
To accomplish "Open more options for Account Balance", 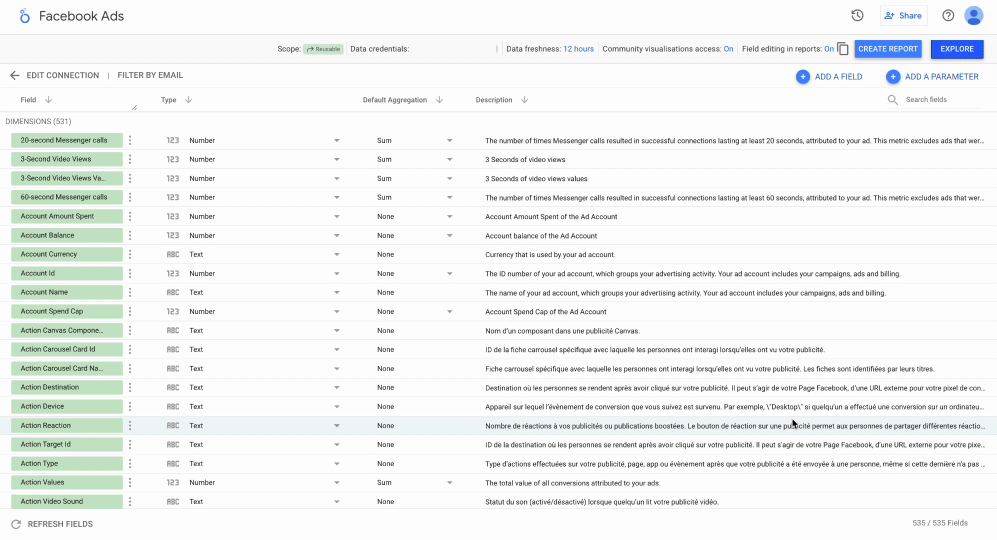I will [x=130, y=235].
